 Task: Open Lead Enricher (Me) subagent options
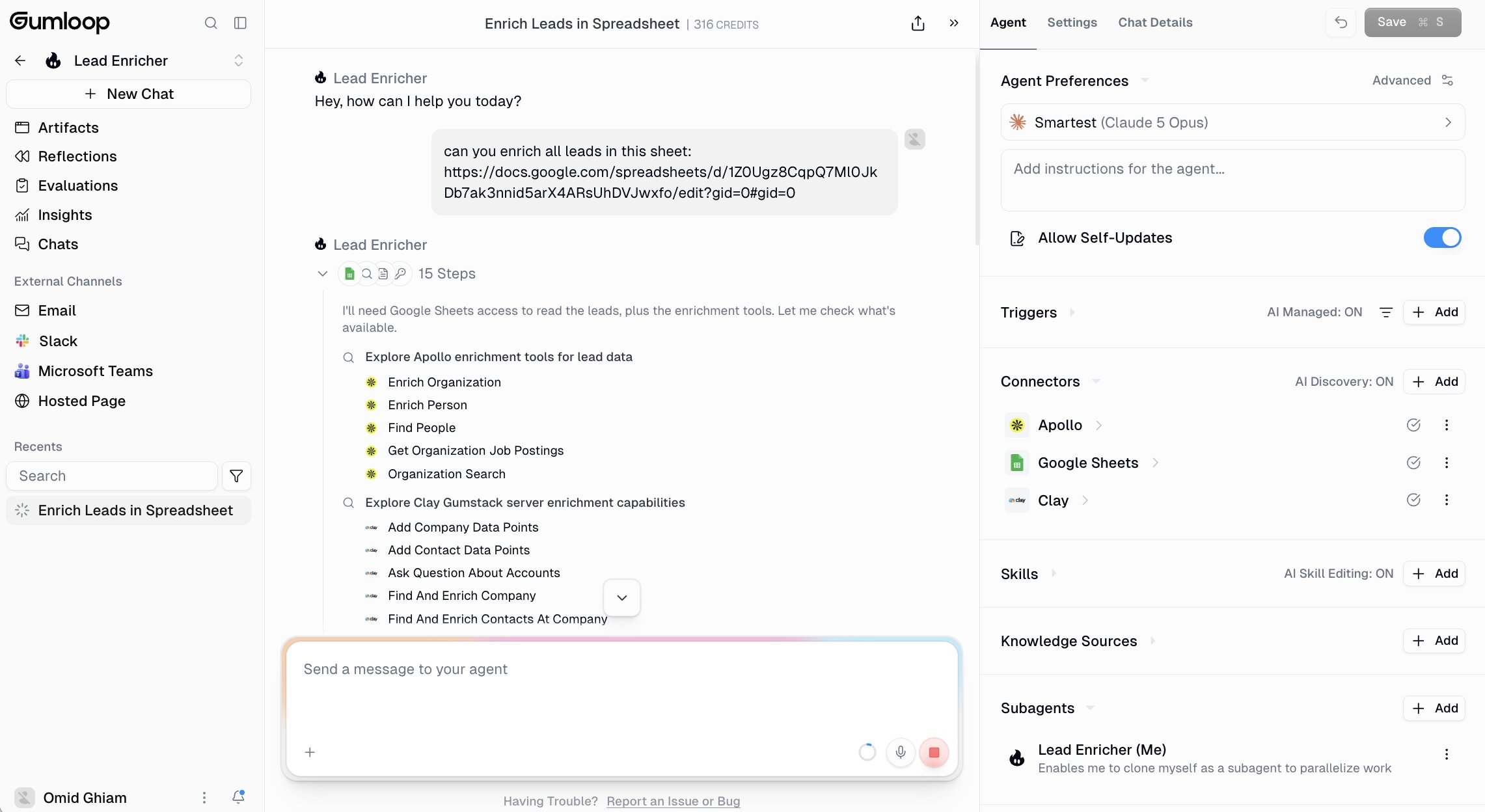tap(1446, 754)
